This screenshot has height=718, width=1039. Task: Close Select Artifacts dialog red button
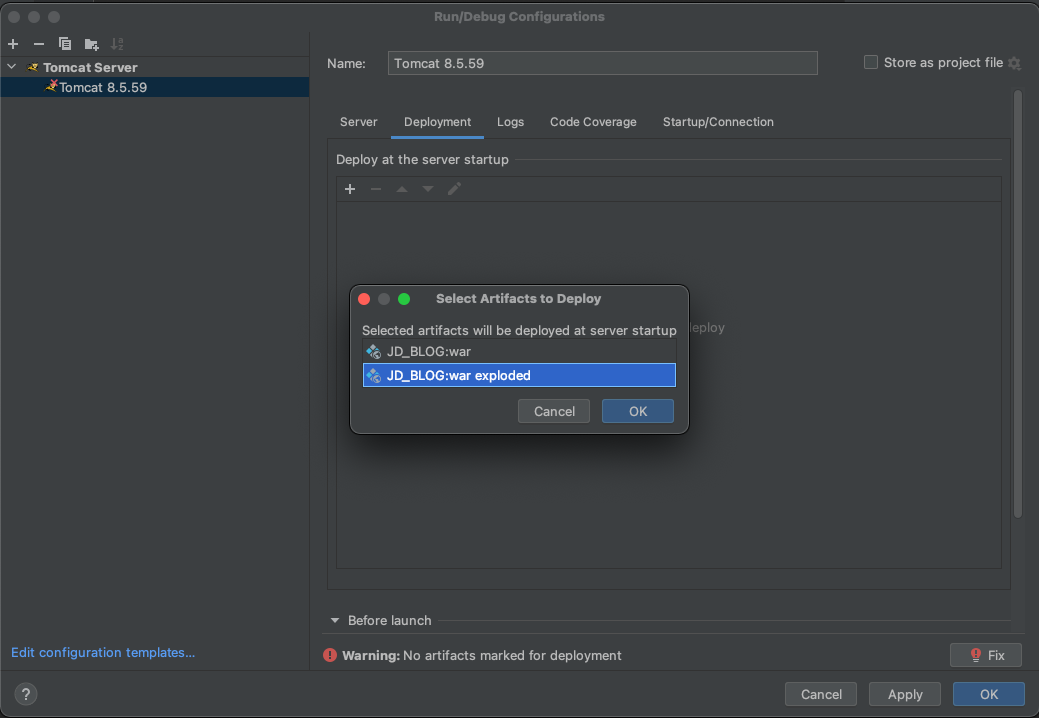(x=364, y=299)
